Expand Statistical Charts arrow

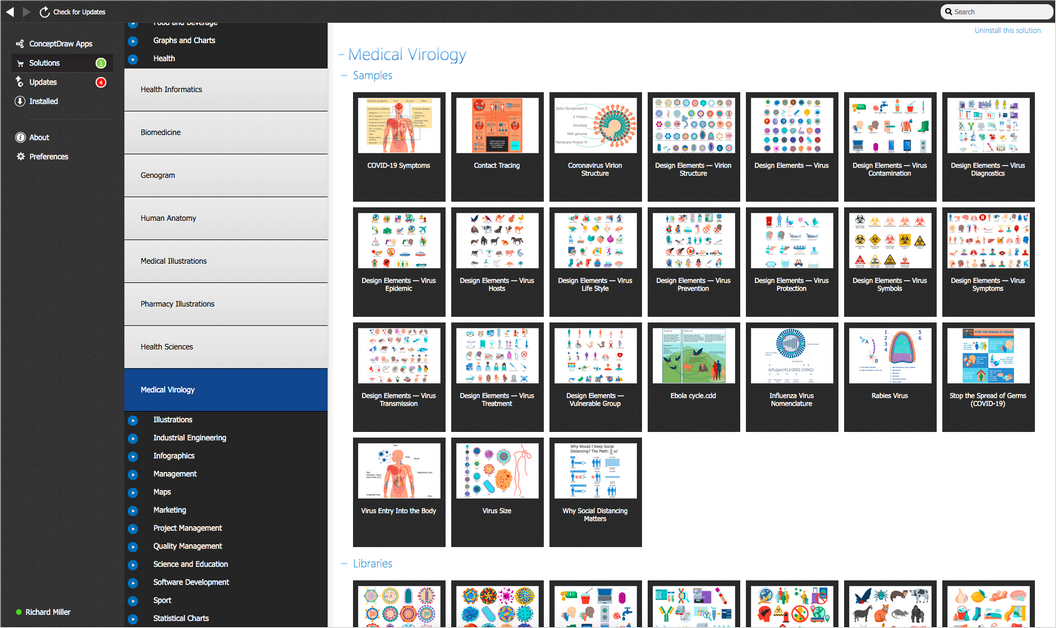point(133,619)
